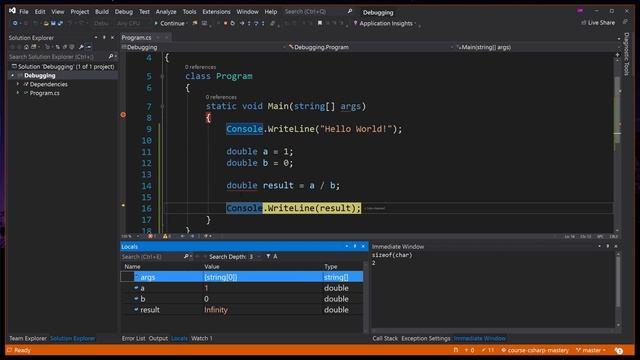
Task: Switch to the Output tab
Action: coord(158,338)
